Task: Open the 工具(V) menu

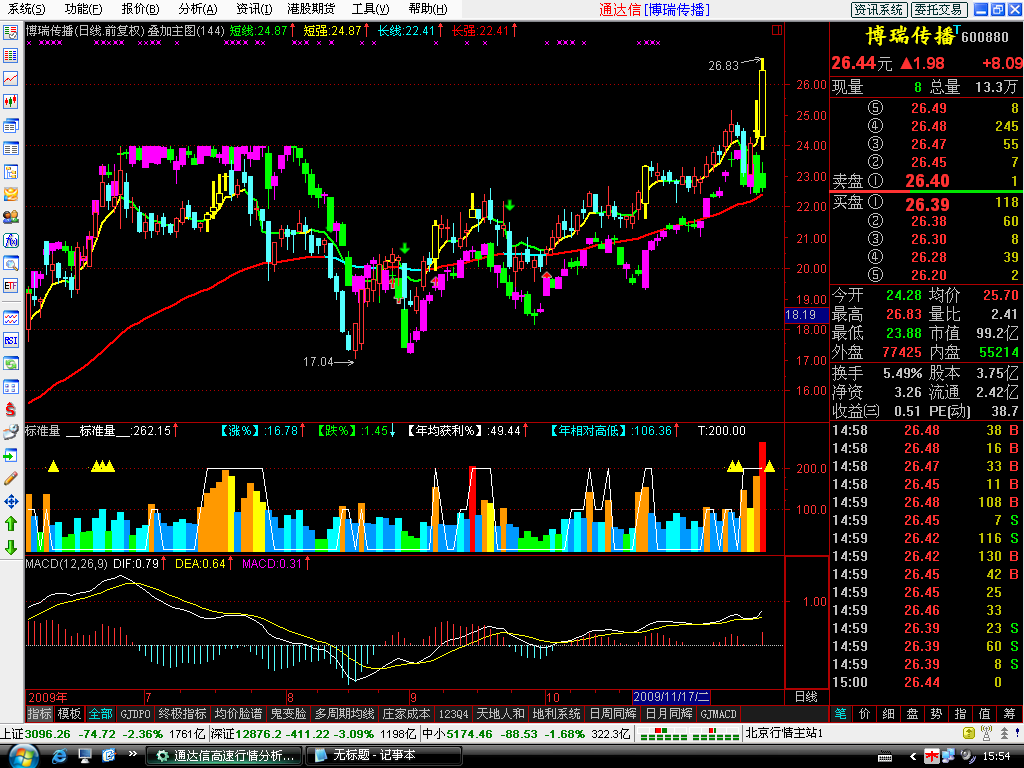Action: (x=370, y=9)
